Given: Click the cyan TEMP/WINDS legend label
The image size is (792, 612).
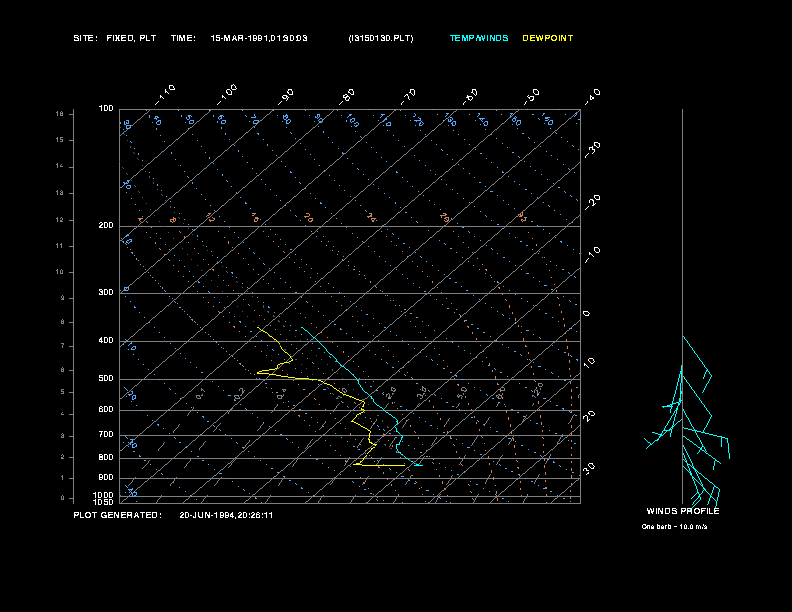Looking at the screenshot, I should tap(479, 38).
